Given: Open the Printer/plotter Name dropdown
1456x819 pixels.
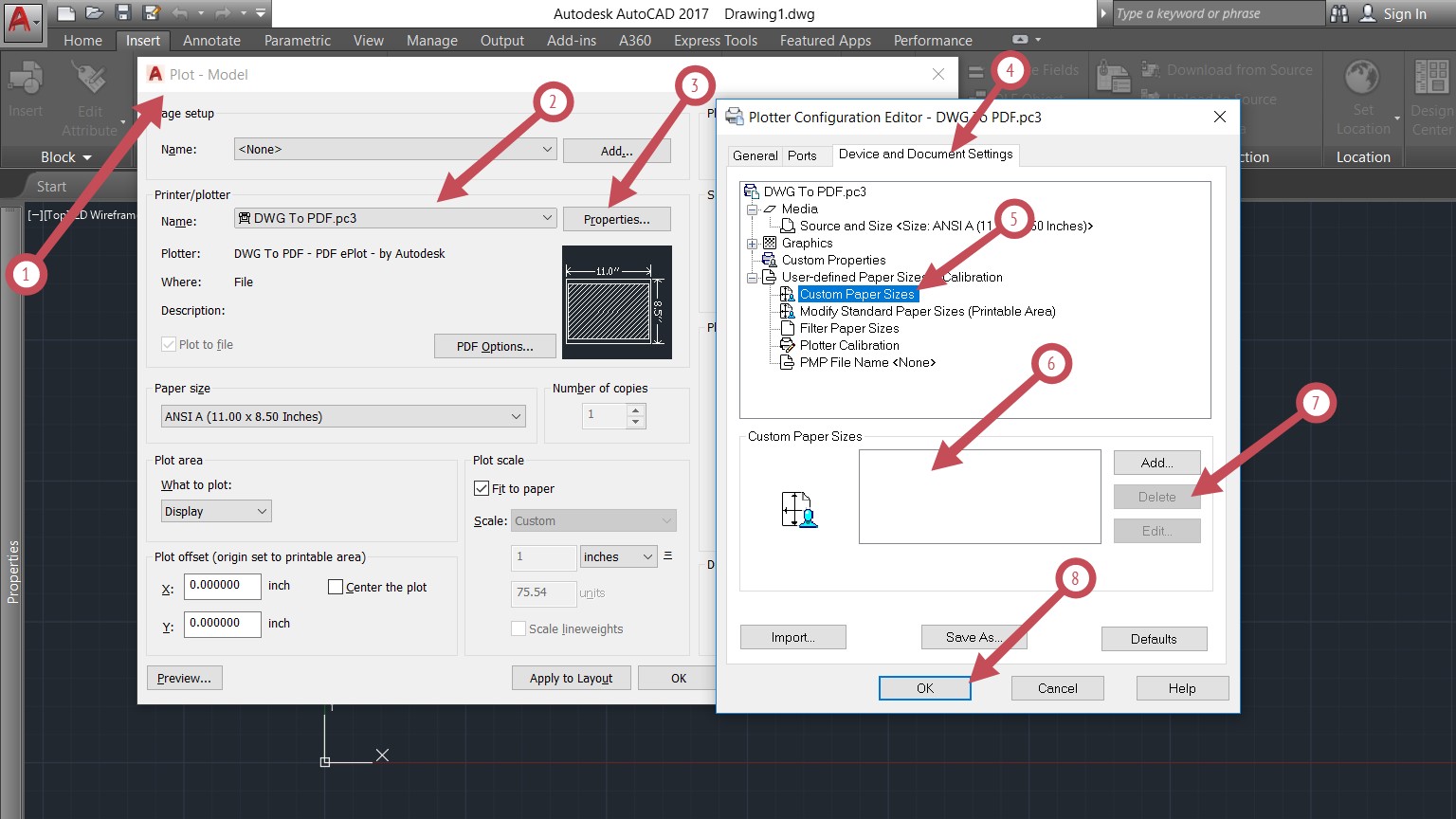Looking at the screenshot, I should tap(395, 218).
